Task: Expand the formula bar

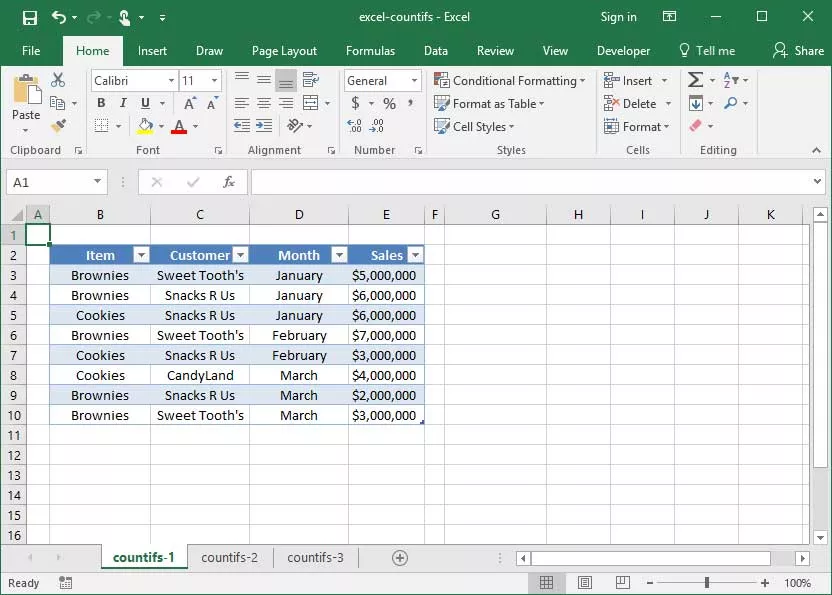Action: [x=817, y=182]
